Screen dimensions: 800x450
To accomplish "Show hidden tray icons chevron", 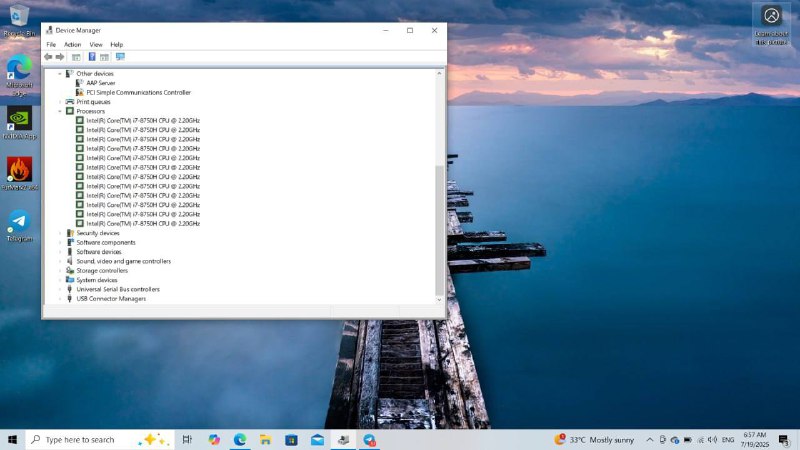I will click(x=649, y=439).
